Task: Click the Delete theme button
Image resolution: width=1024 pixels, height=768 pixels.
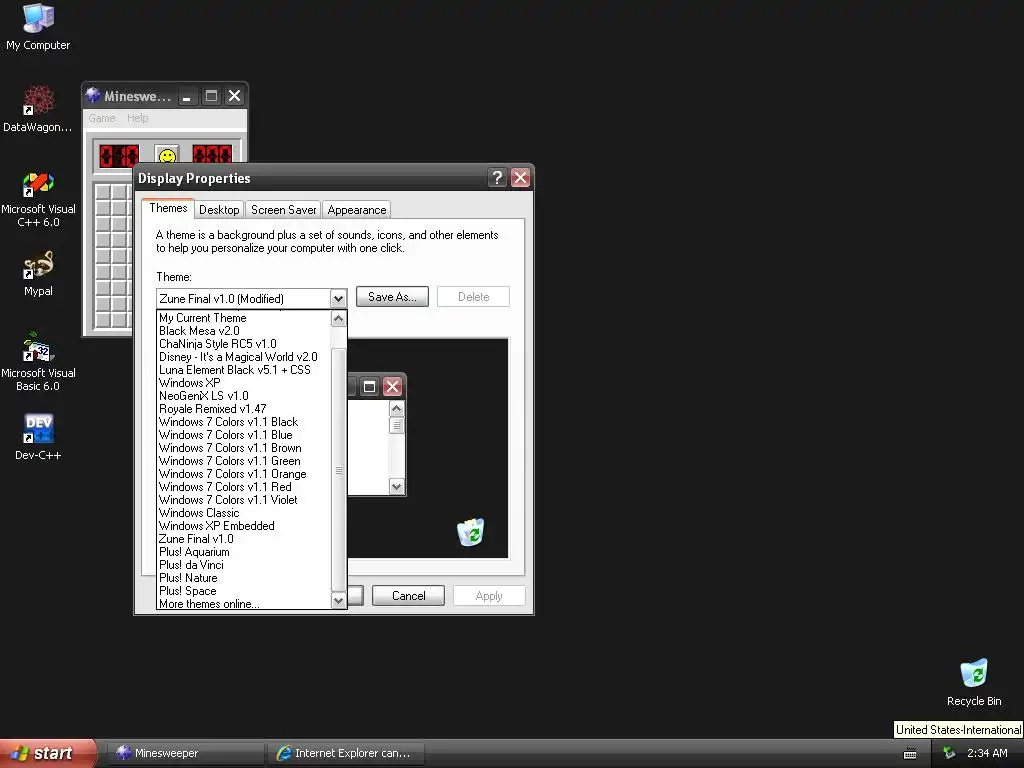Action: coord(473,296)
